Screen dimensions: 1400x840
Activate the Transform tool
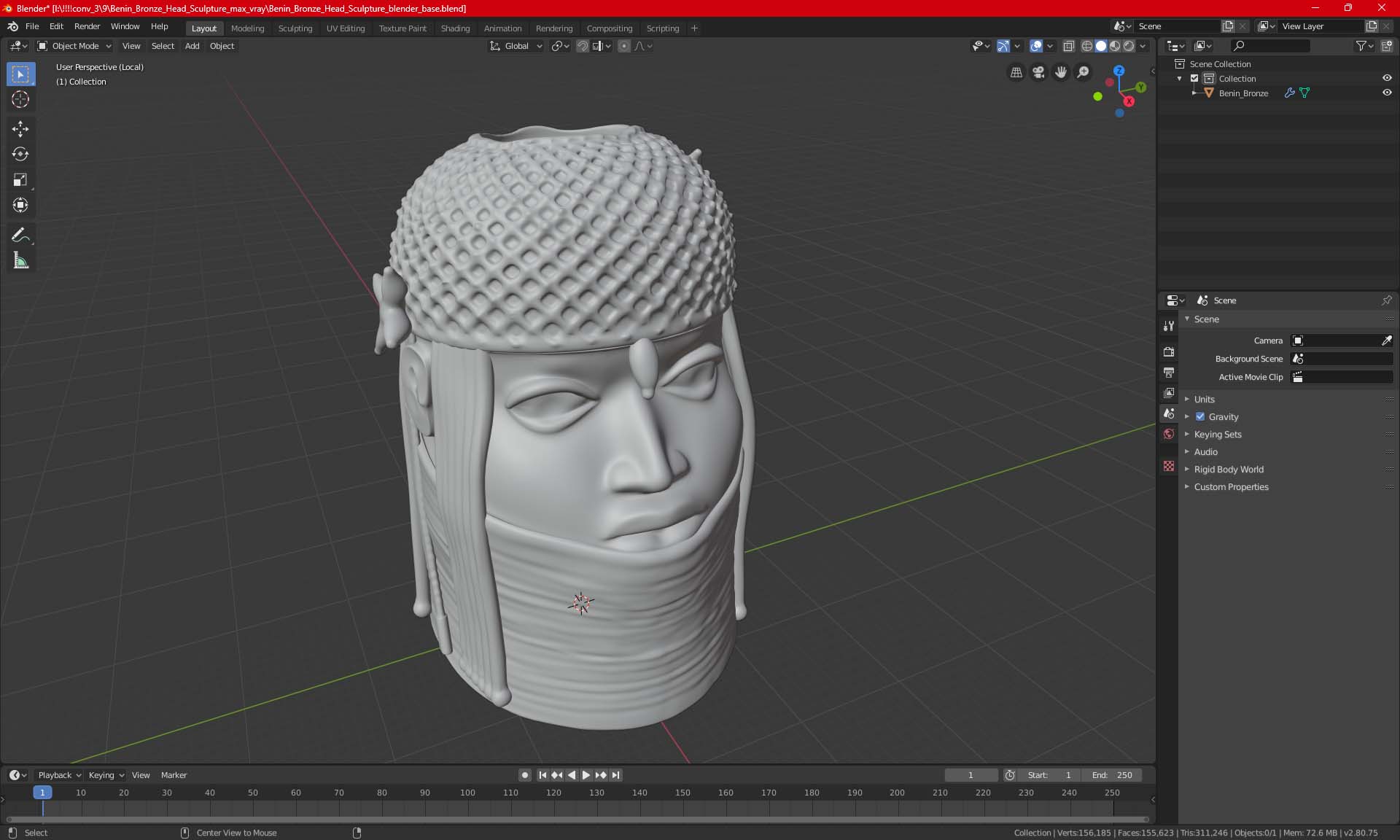pos(20,206)
